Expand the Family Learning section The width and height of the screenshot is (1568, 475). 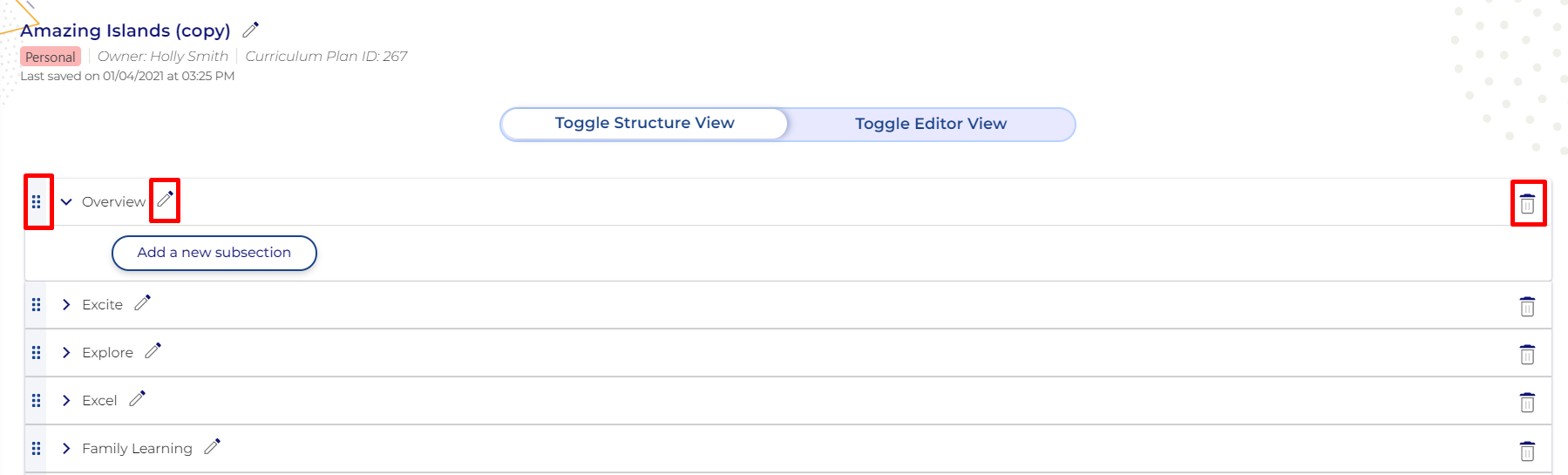[66, 449]
